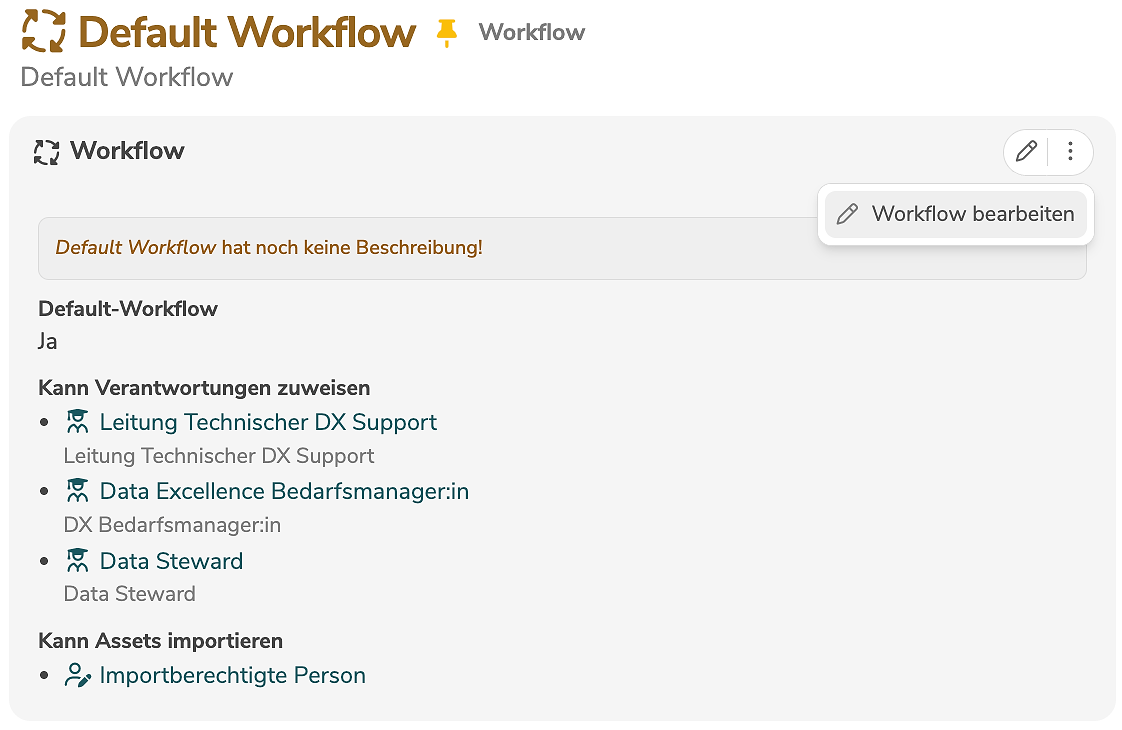Image resolution: width=1122 pixels, height=730 pixels.
Task: Open the Data Steward link
Action: (170, 561)
